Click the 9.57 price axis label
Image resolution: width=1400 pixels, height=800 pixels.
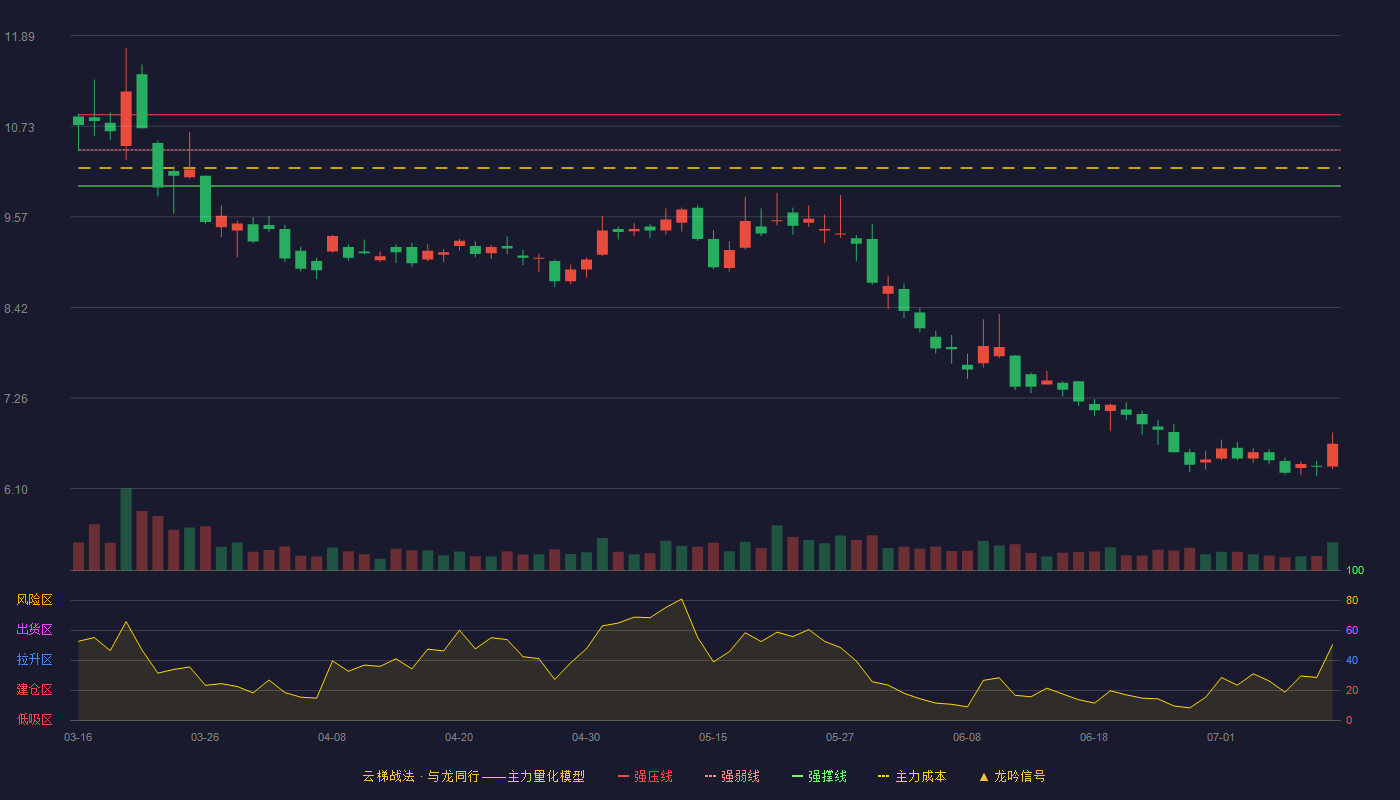(17, 218)
